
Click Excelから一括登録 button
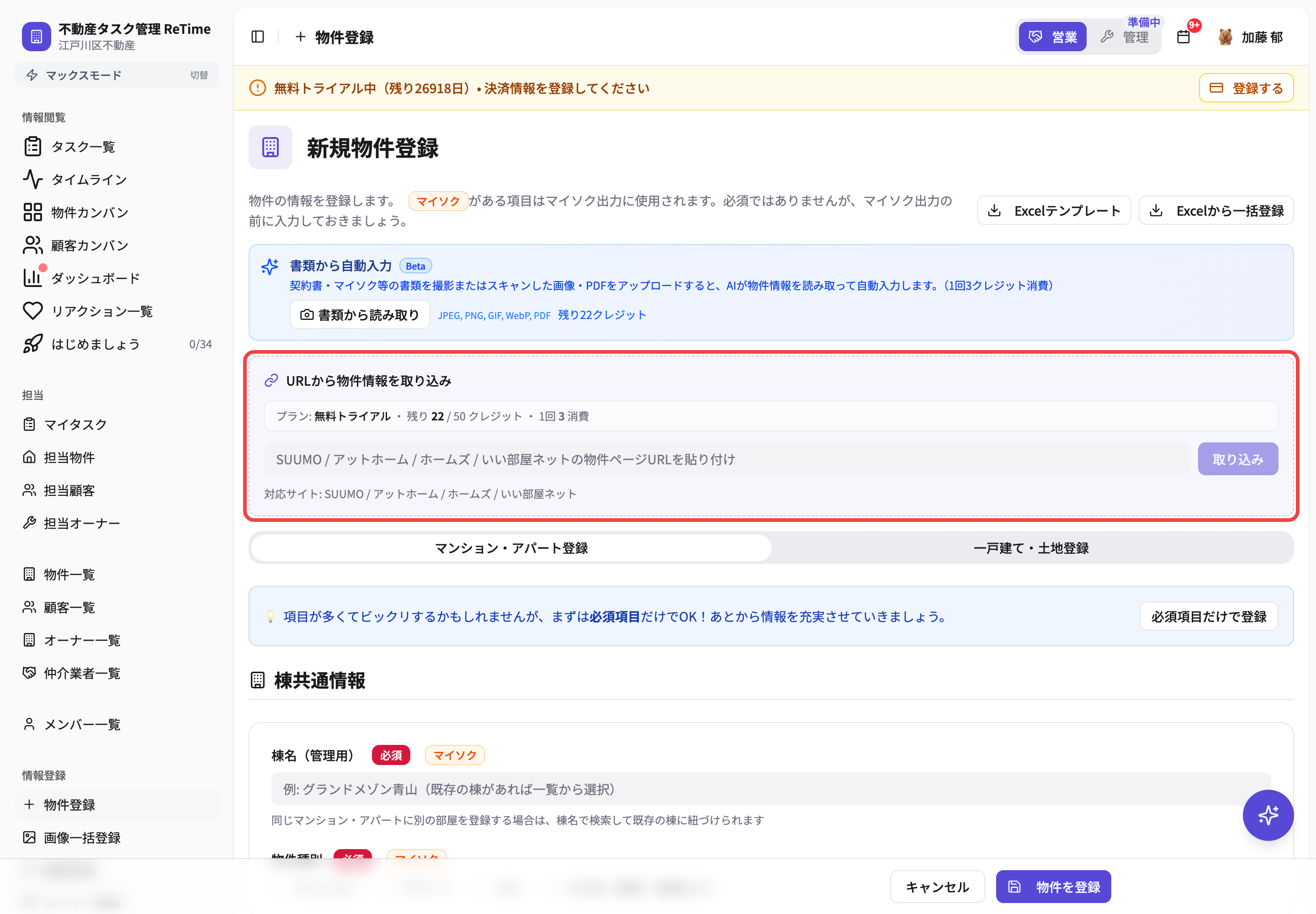pos(1216,211)
